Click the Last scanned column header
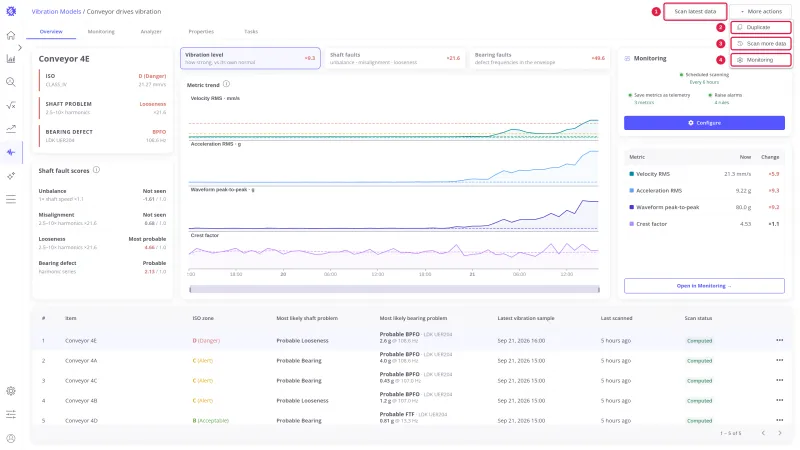Image resolution: width=800 pixels, height=450 pixels. [616, 318]
